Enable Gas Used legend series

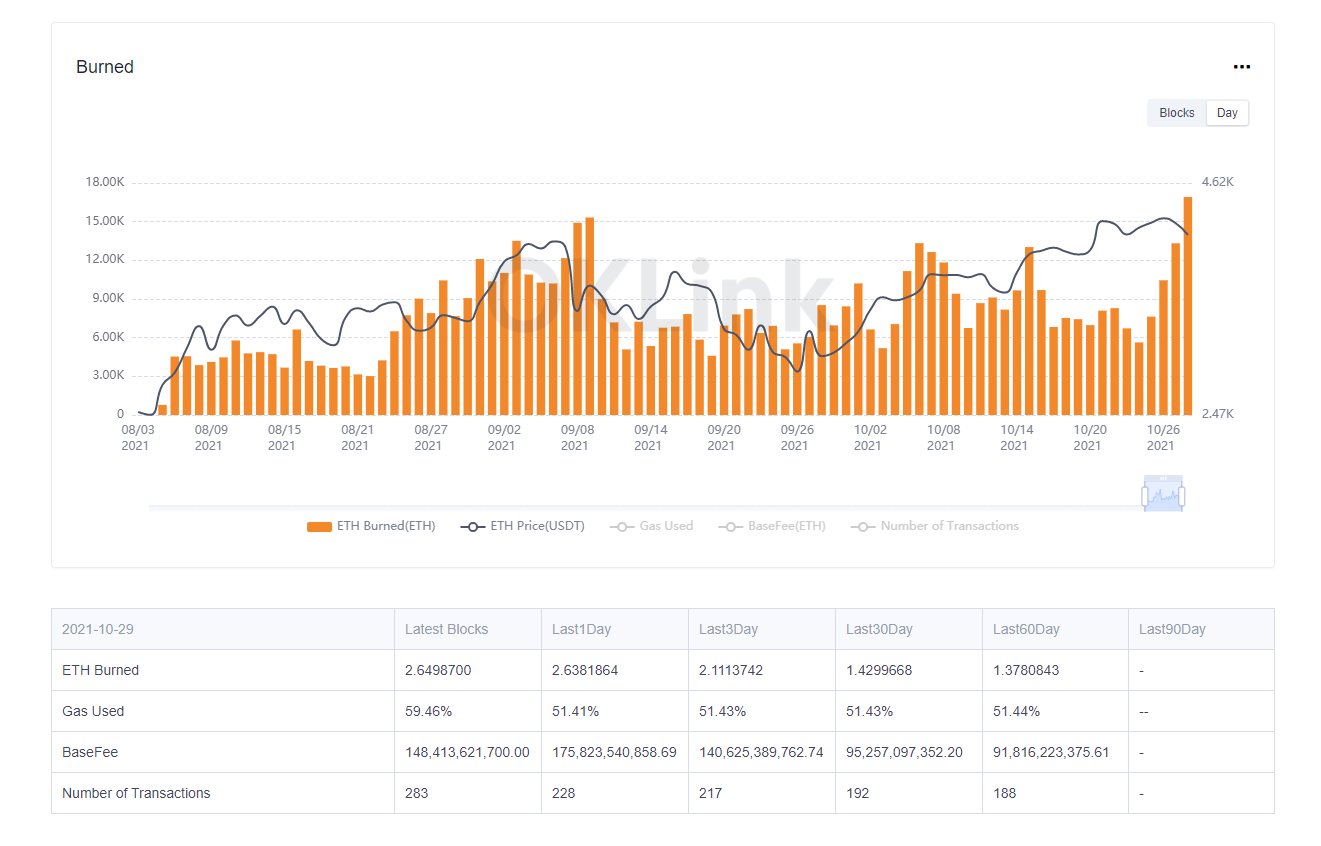pyautogui.click(x=651, y=526)
